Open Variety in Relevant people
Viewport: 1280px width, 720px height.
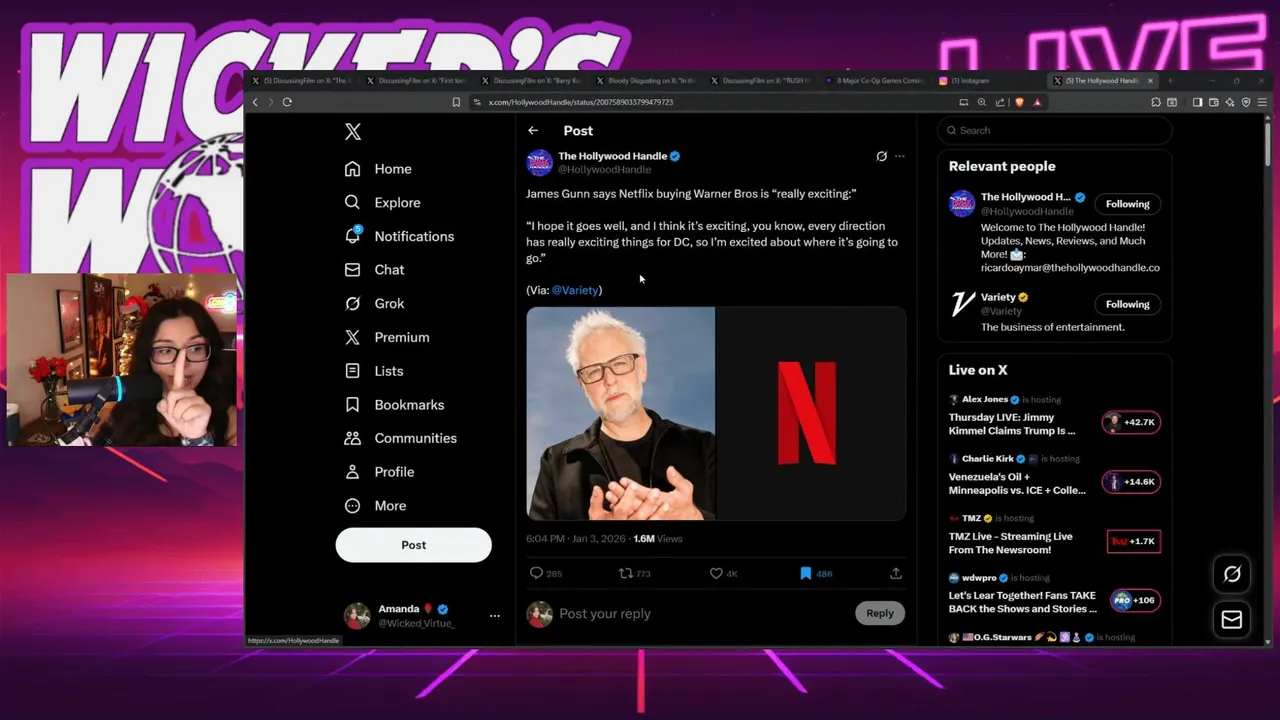click(x=998, y=297)
